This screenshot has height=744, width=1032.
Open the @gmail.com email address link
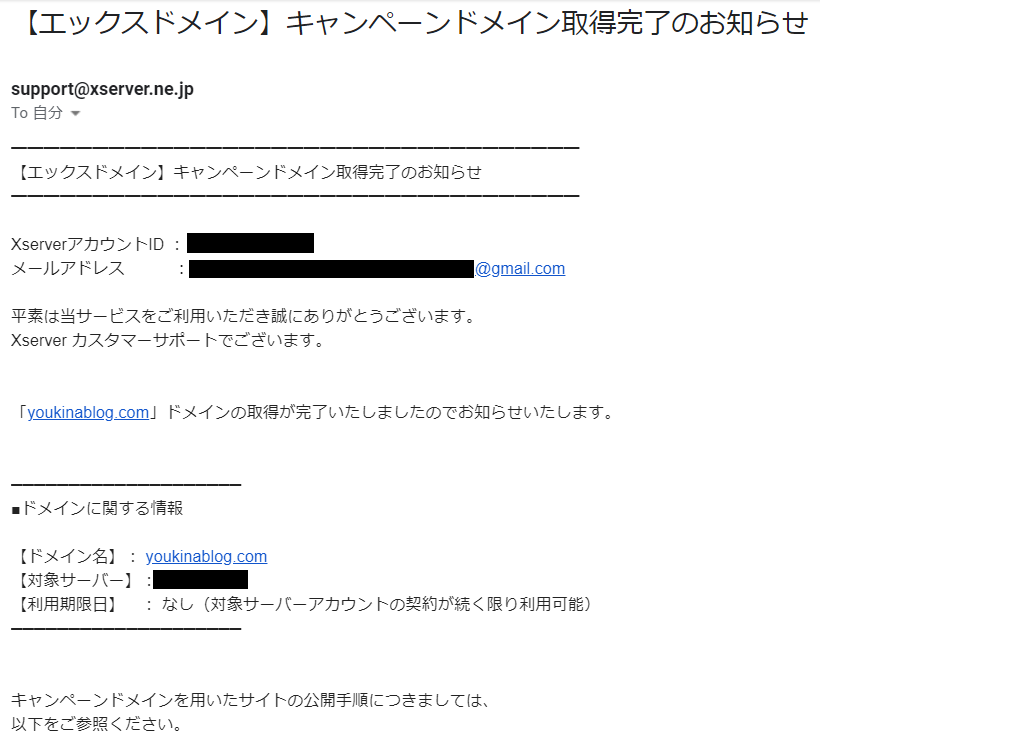pyautogui.click(x=520, y=269)
